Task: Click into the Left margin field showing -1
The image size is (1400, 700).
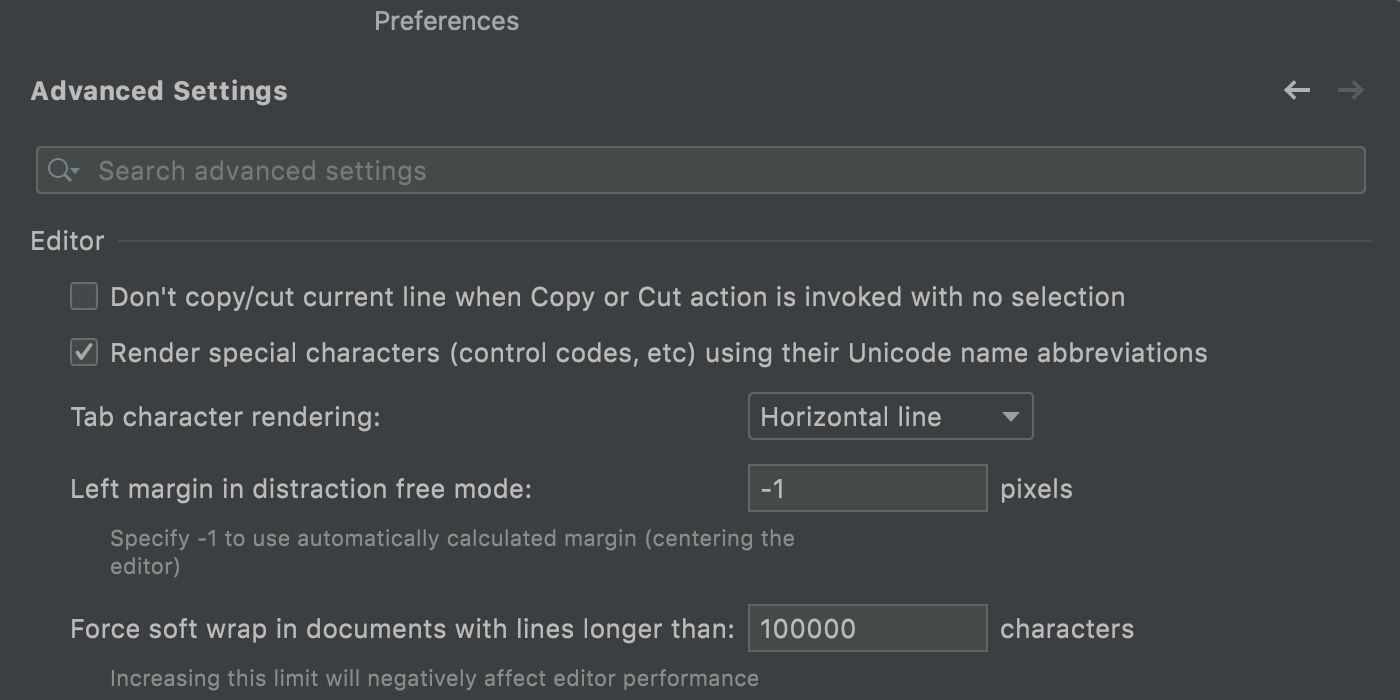Action: point(868,489)
